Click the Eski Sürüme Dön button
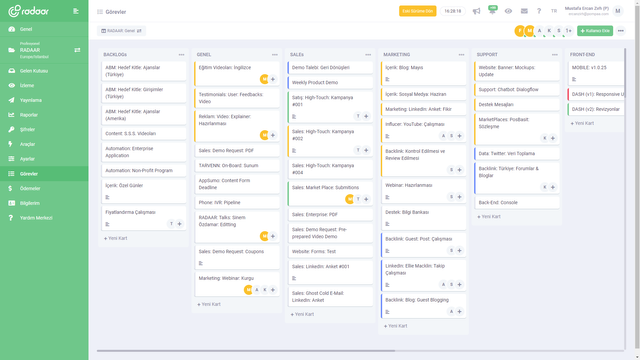The height and width of the screenshot is (360, 640). (417, 11)
